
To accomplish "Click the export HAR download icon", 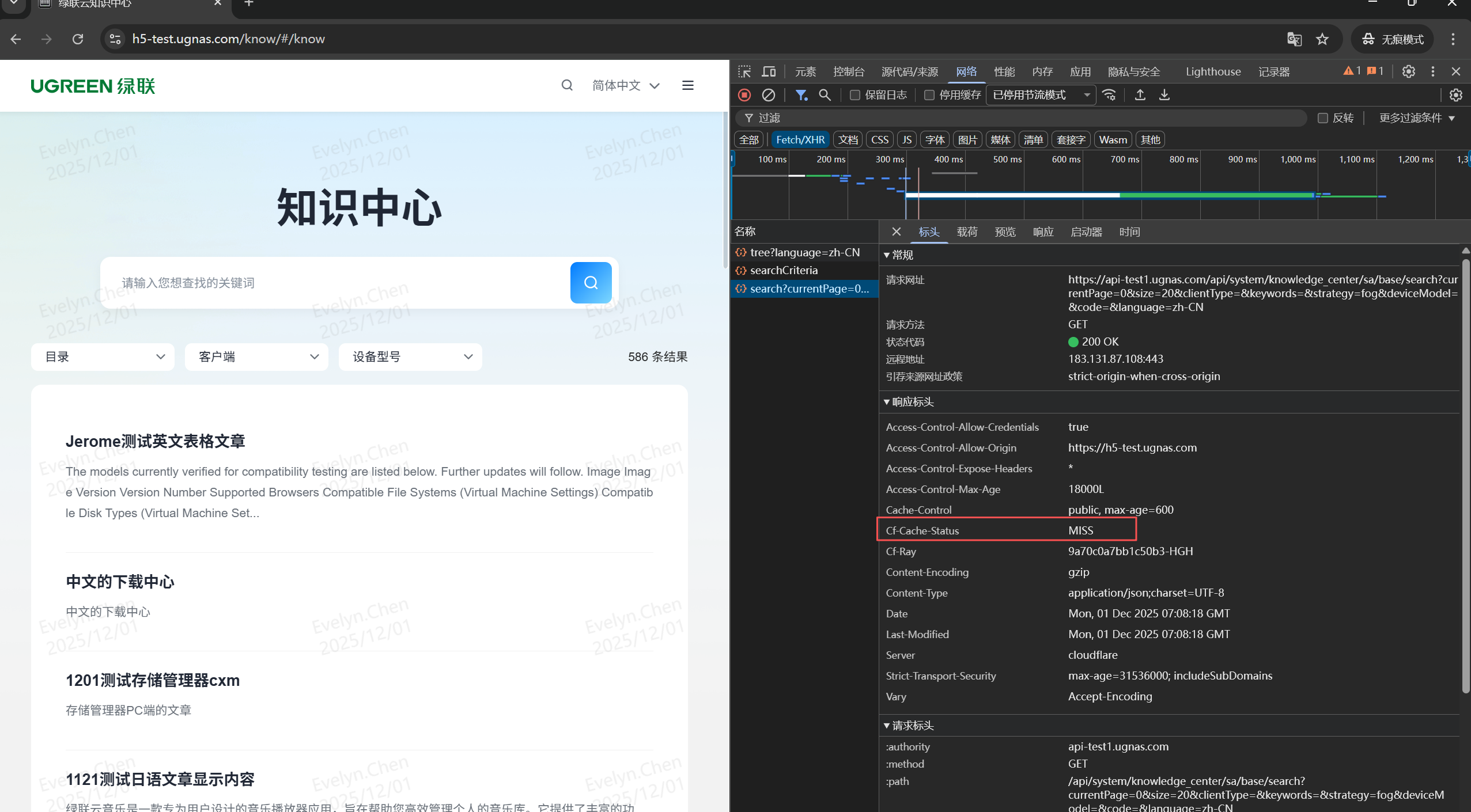I will (1164, 95).
